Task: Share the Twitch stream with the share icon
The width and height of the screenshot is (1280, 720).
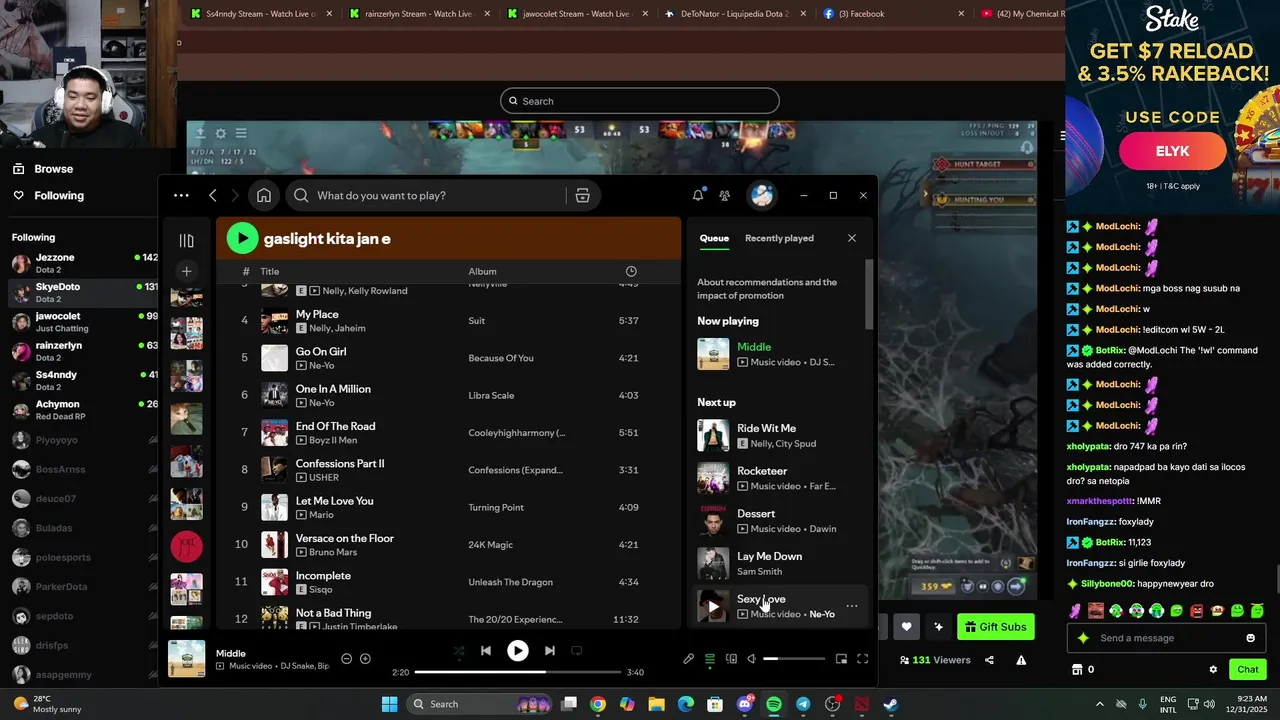Action: coord(989,660)
